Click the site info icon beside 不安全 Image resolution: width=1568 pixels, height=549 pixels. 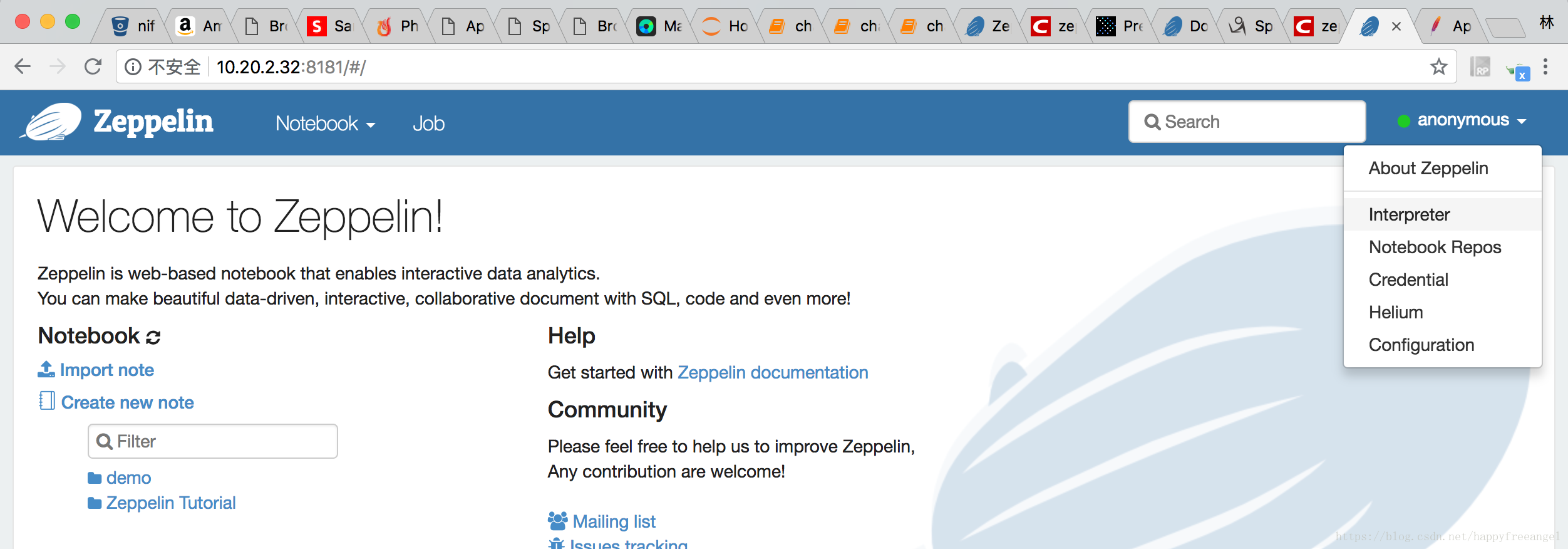pyautogui.click(x=133, y=66)
